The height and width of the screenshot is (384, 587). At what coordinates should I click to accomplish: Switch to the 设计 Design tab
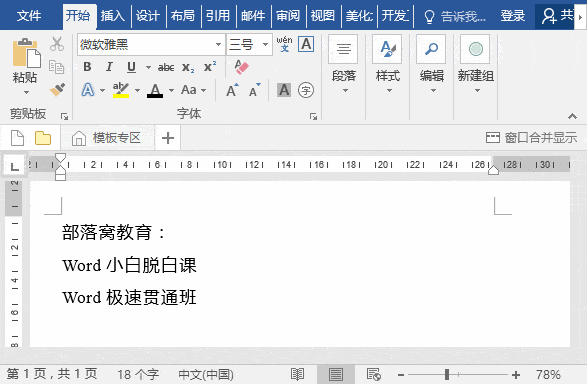[x=148, y=16]
